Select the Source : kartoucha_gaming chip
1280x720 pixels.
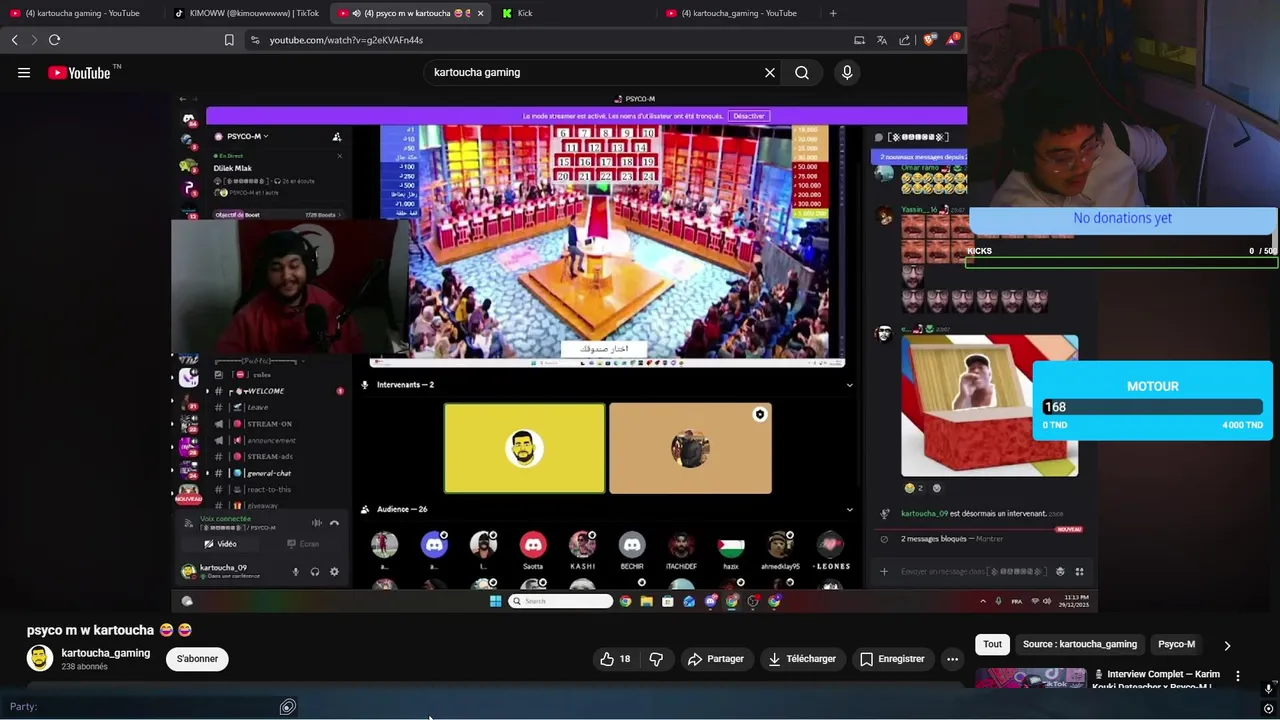(x=1080, y=644)
